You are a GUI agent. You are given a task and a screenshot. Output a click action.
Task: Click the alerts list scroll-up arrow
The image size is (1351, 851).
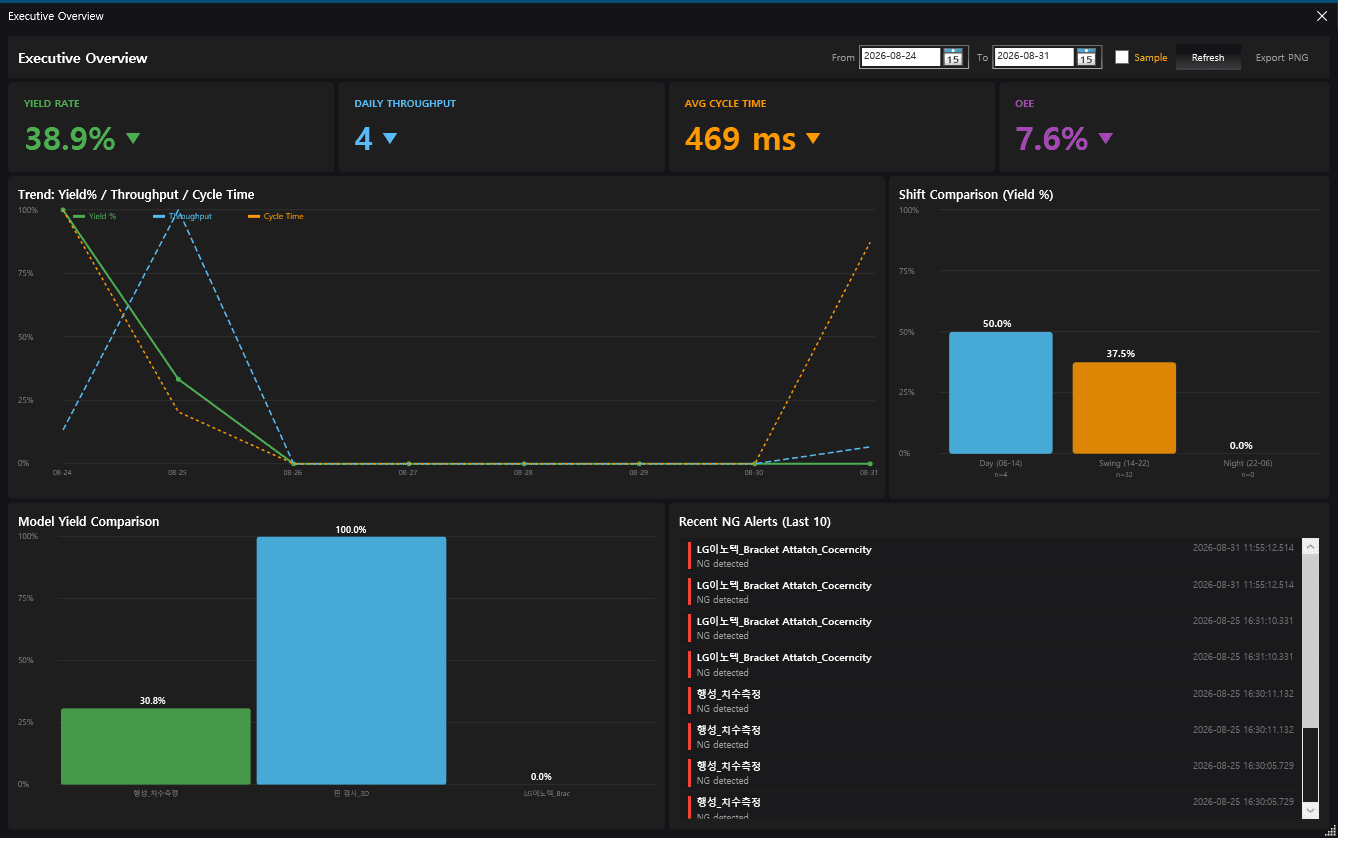pos(1310,546)
